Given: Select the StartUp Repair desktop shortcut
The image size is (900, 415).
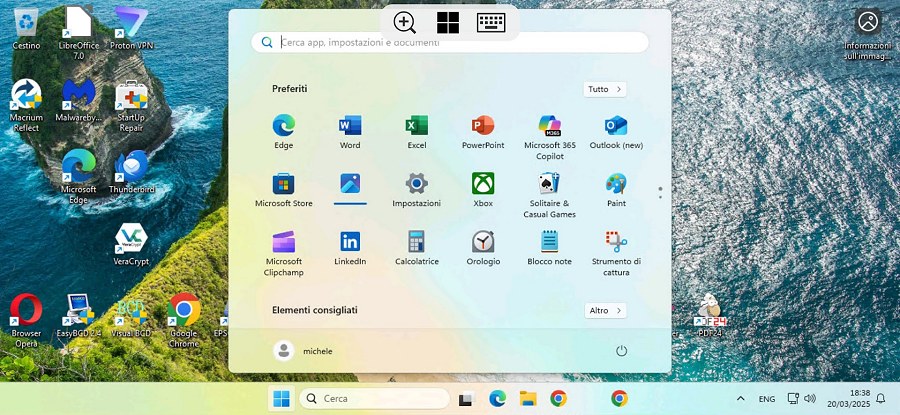Looking at the screenshot, I should coord(131,106).
